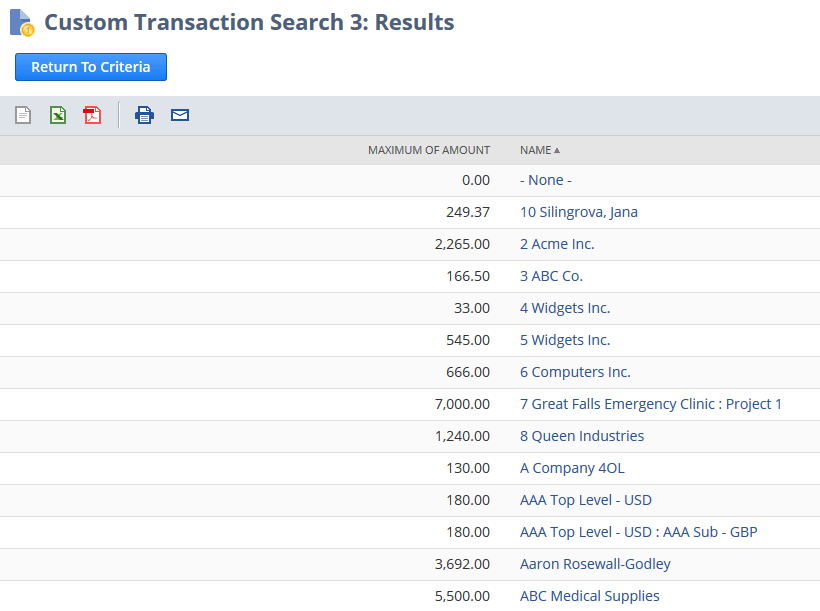Open 5 Widgets Inc. link
This screenshot has height=611, width=820.
565,340
